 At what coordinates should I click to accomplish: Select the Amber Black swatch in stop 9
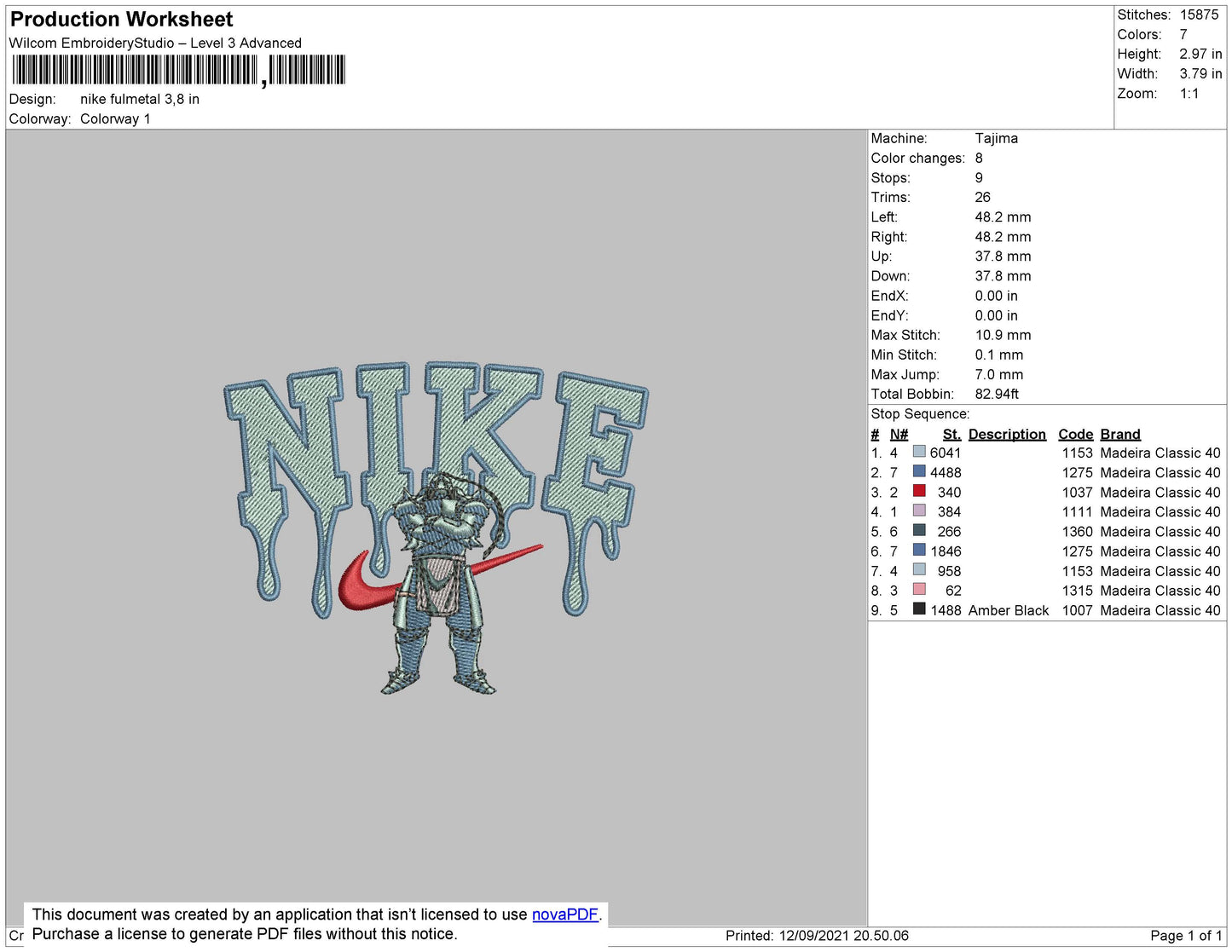click(919, 609)
